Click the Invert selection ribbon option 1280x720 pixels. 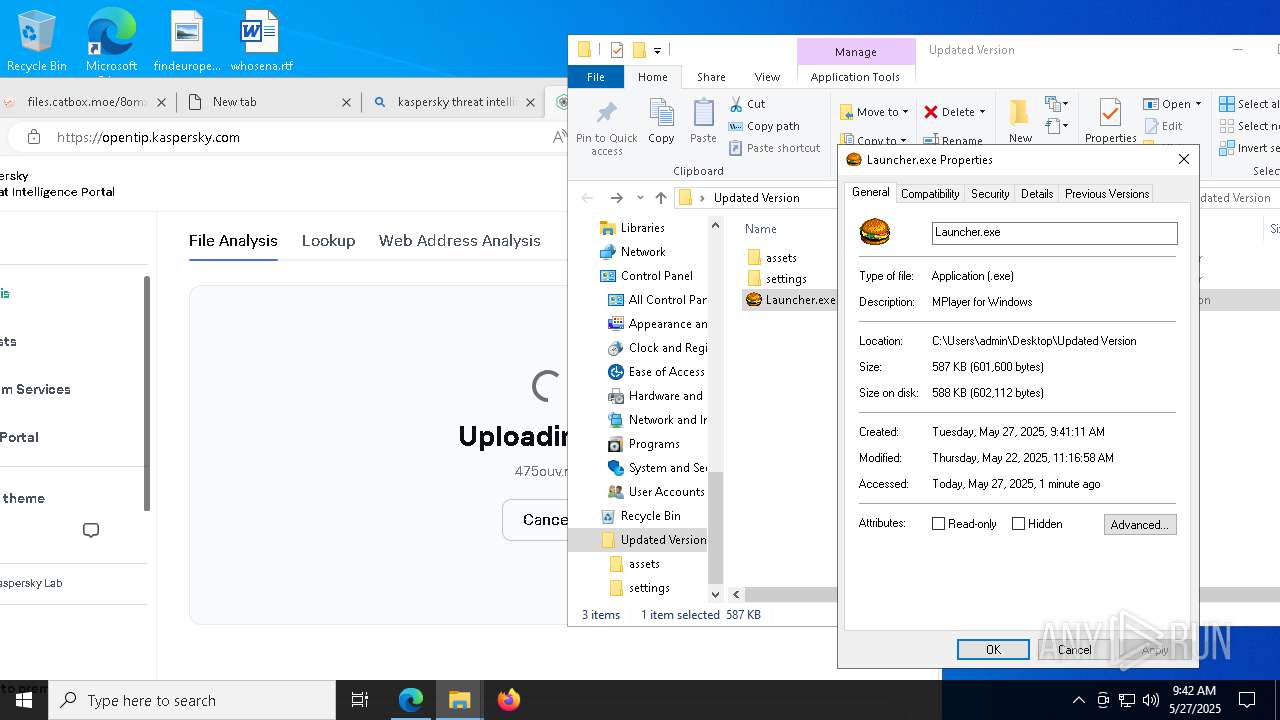click(x=1248, y=148)
